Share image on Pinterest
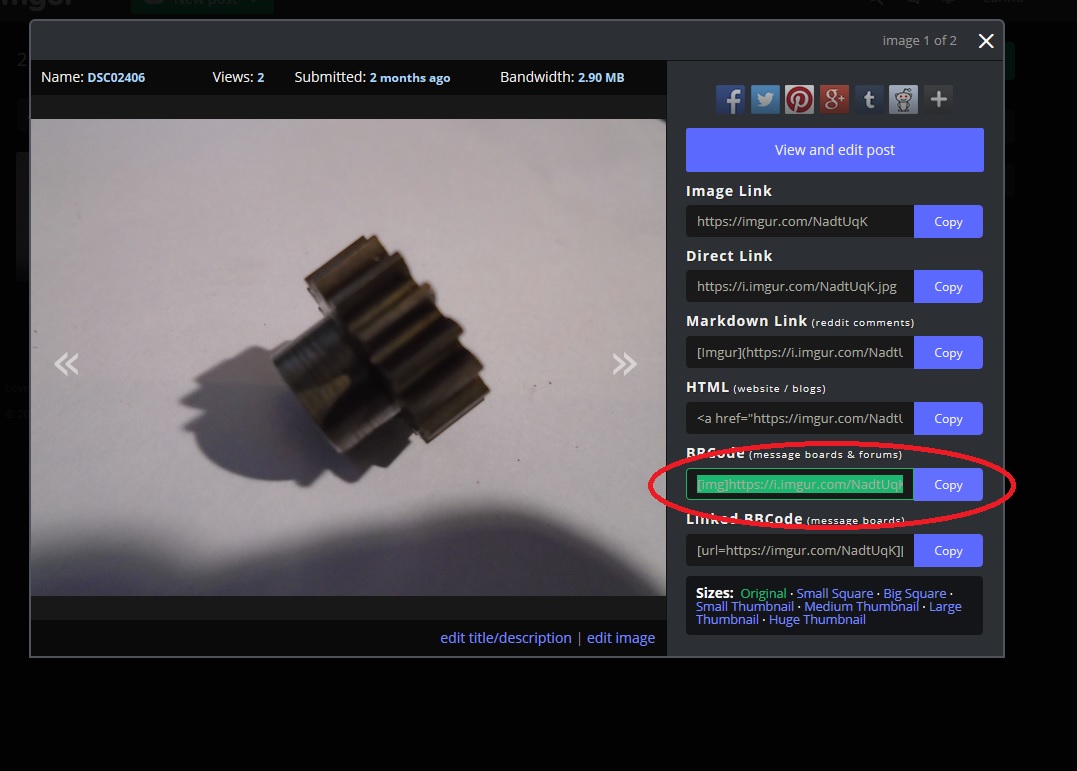Viewport: 1077px width, 771px height. coord(799,100)
